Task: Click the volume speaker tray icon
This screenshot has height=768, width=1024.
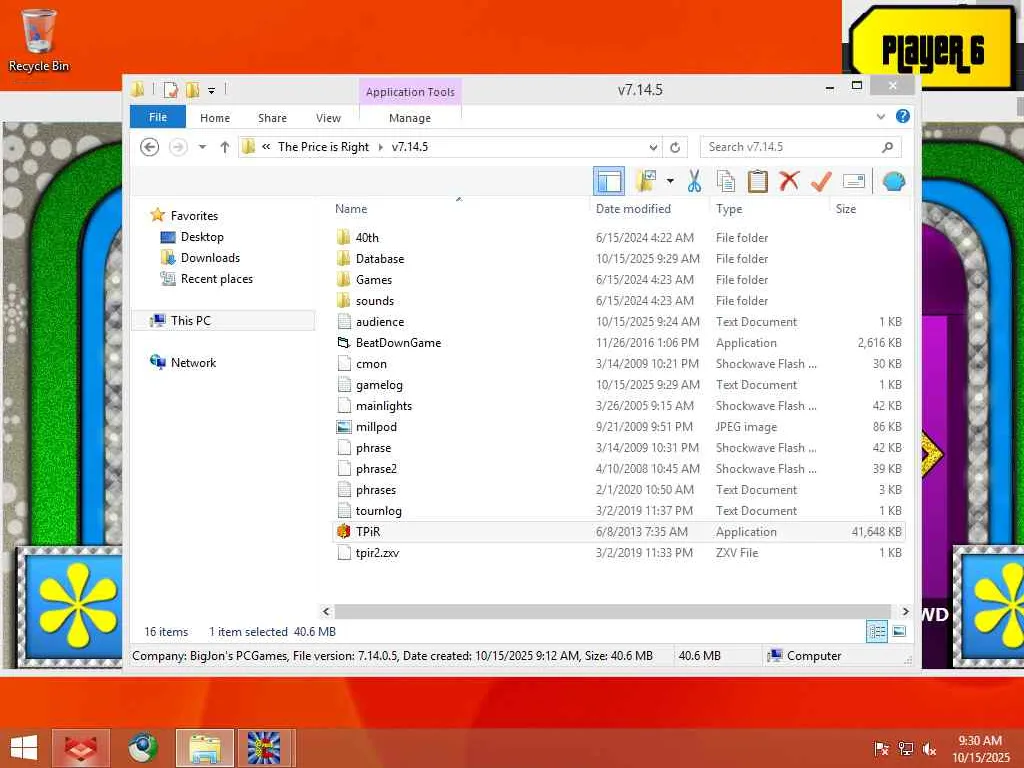Action: pyautogui.click(x=929, y=749)
